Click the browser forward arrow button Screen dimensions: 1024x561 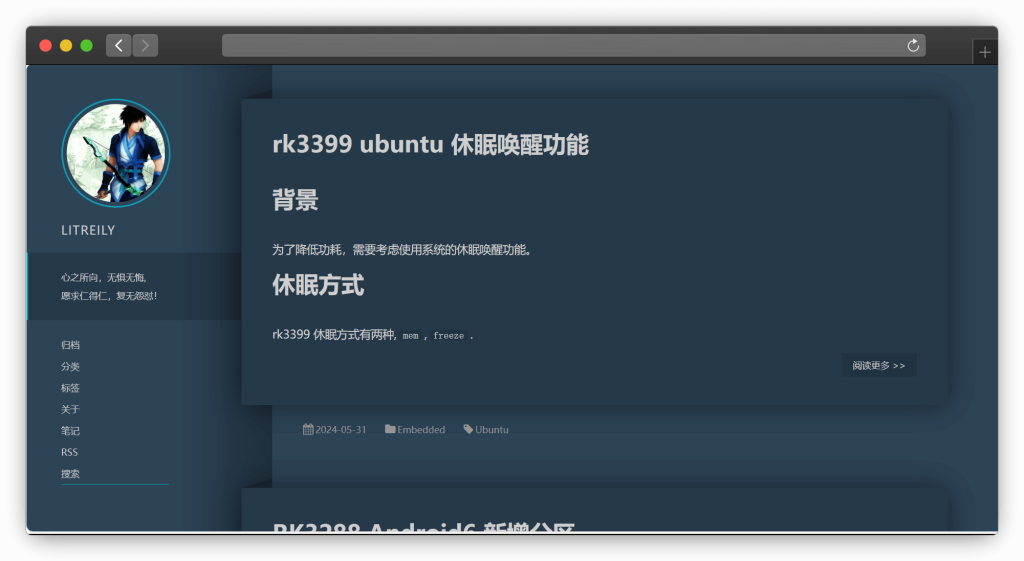click(x=145, y=45)
